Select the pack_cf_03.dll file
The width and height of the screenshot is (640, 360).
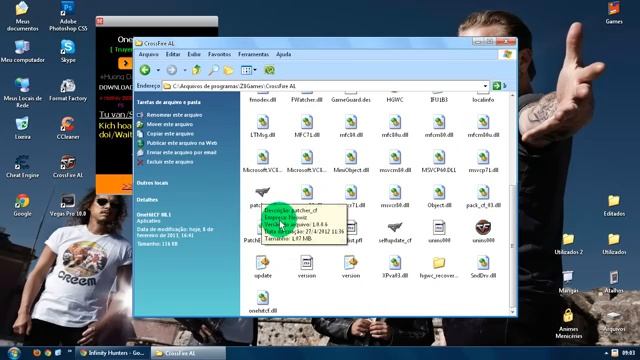[483, 197]
